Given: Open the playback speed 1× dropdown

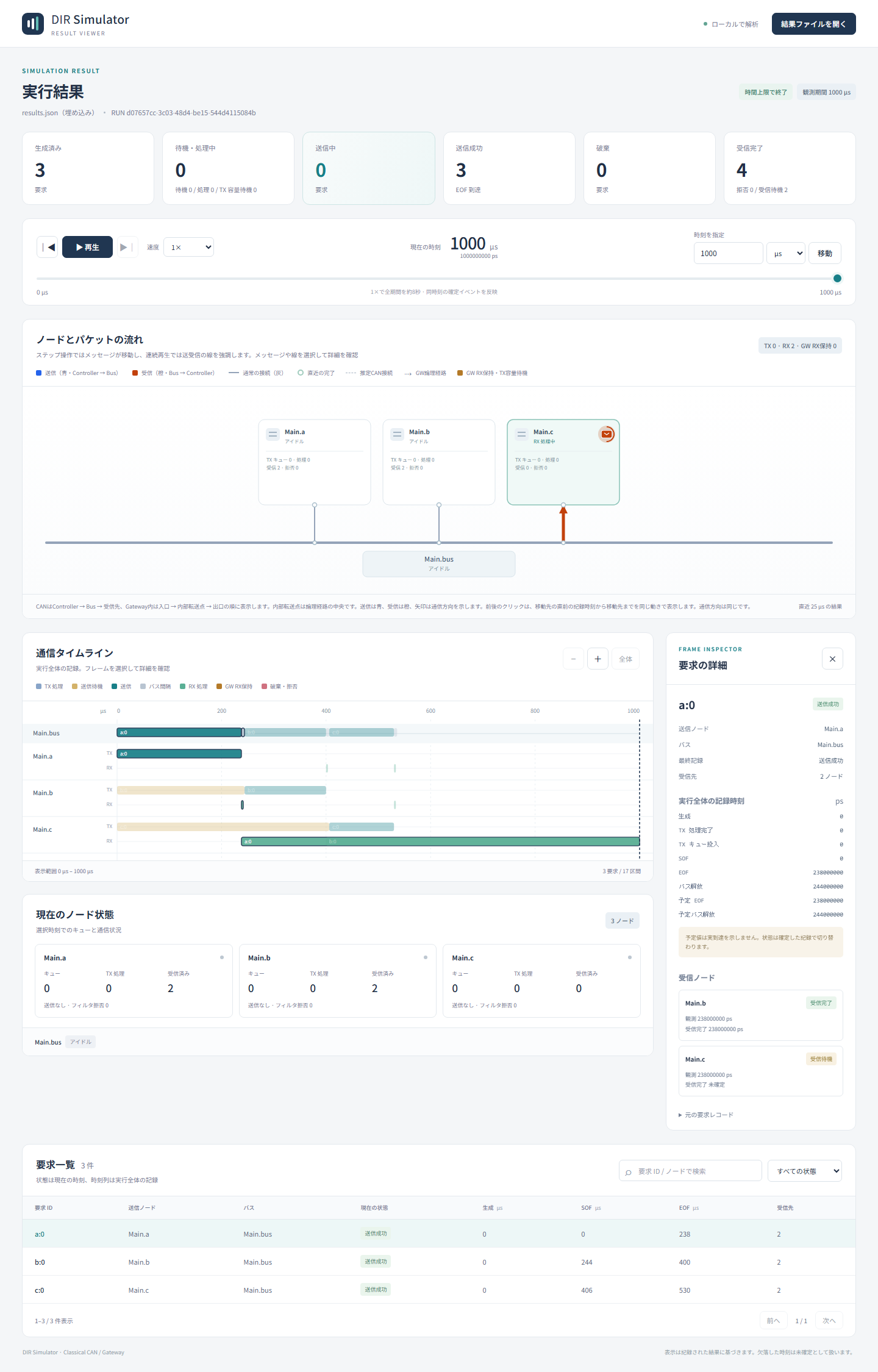Looking at the screenshot, I should coord(189,247).
